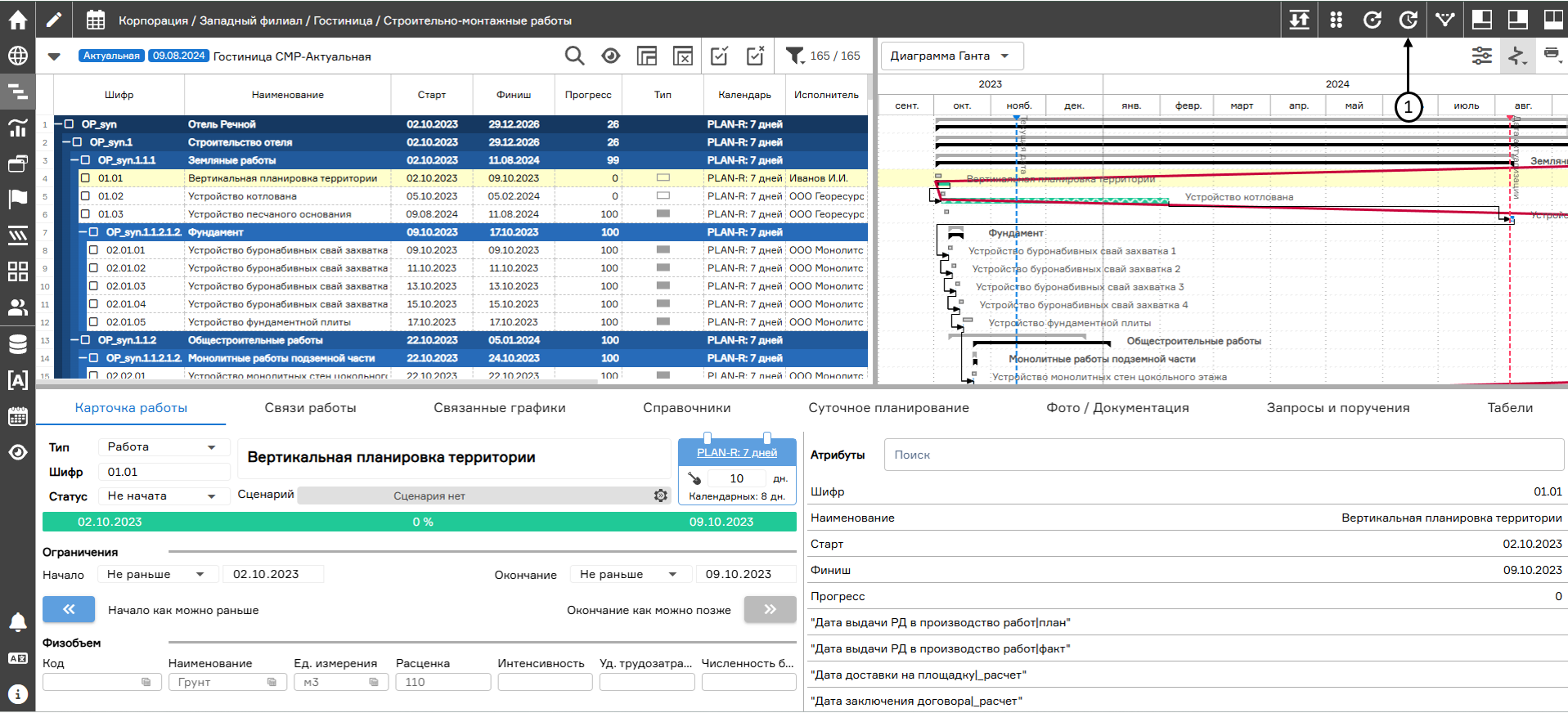Click the table layout icon in schedule toolbar
This screenshot has width=1568, height=713.
point(647,56)
